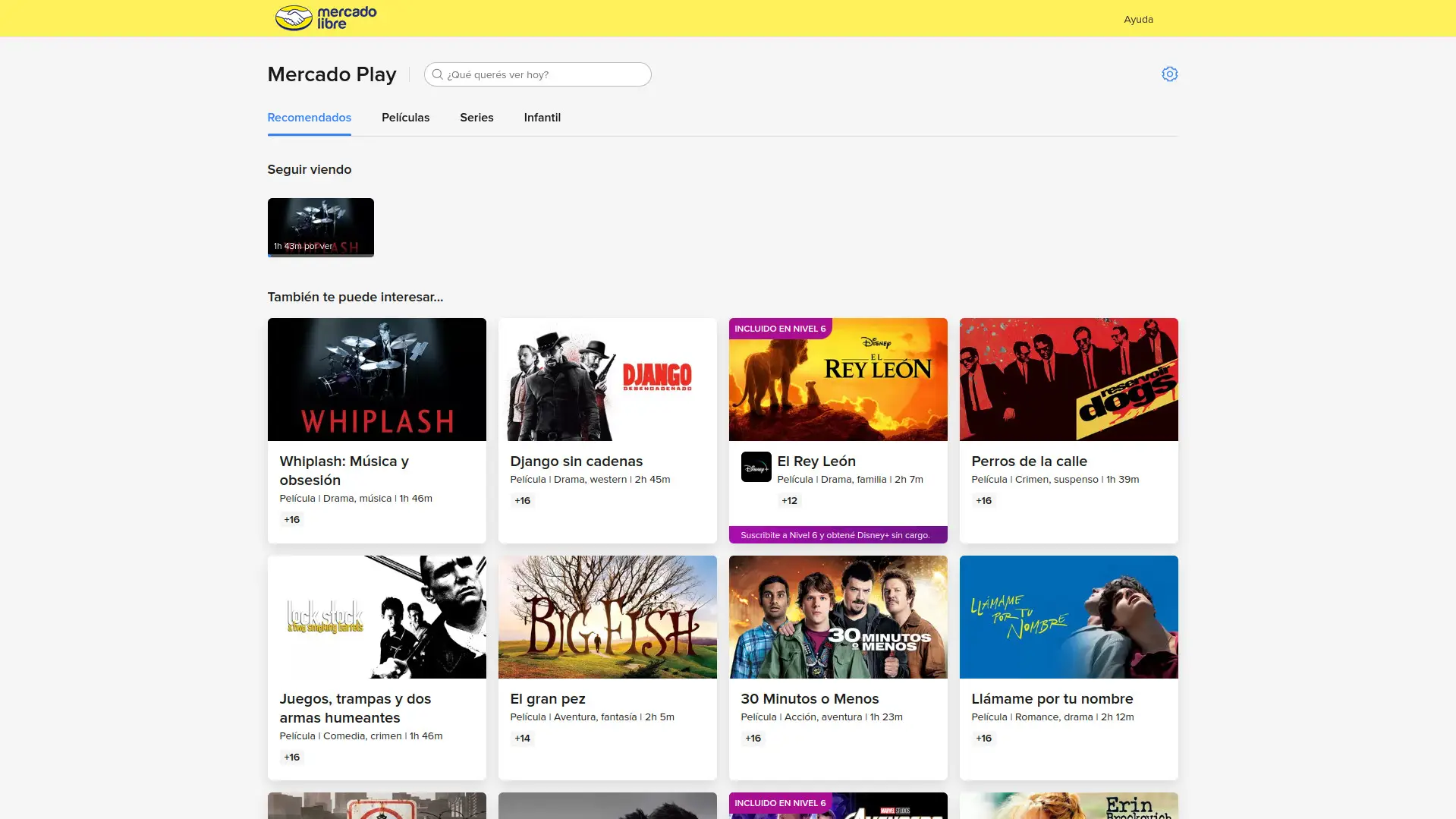Click the Disney+ logo on El Rey León
Image resolution: width=1456 pixels, height=819 pixels.
756,467
